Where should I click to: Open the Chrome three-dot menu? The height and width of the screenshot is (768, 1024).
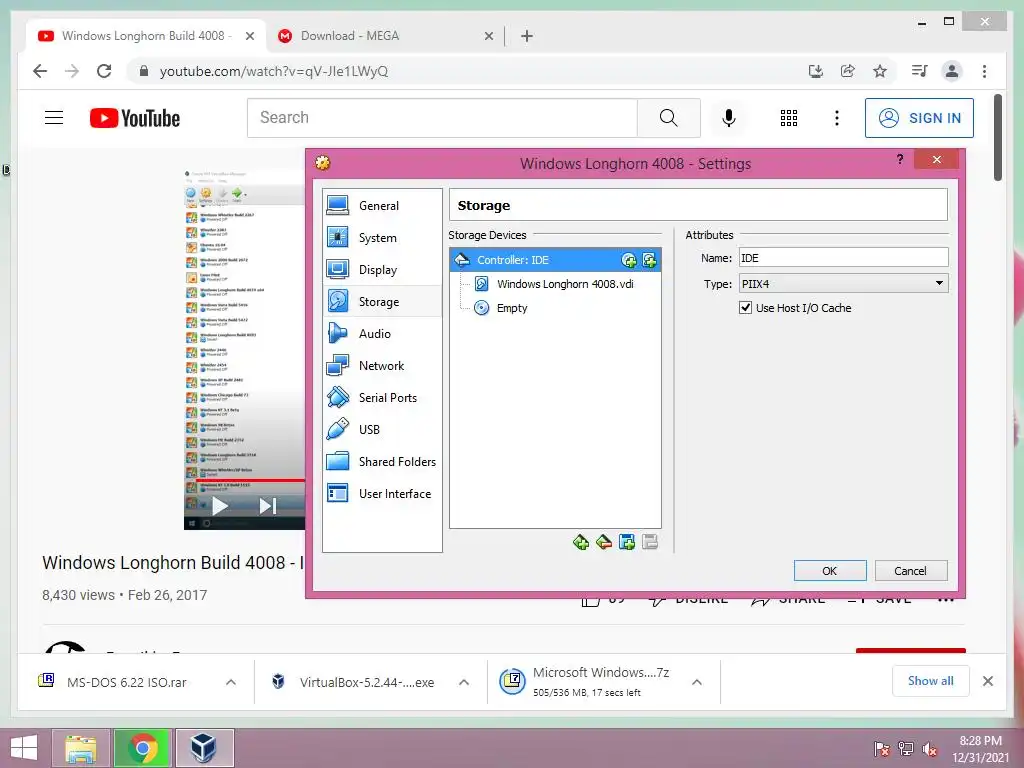click(x=984, y=71)
